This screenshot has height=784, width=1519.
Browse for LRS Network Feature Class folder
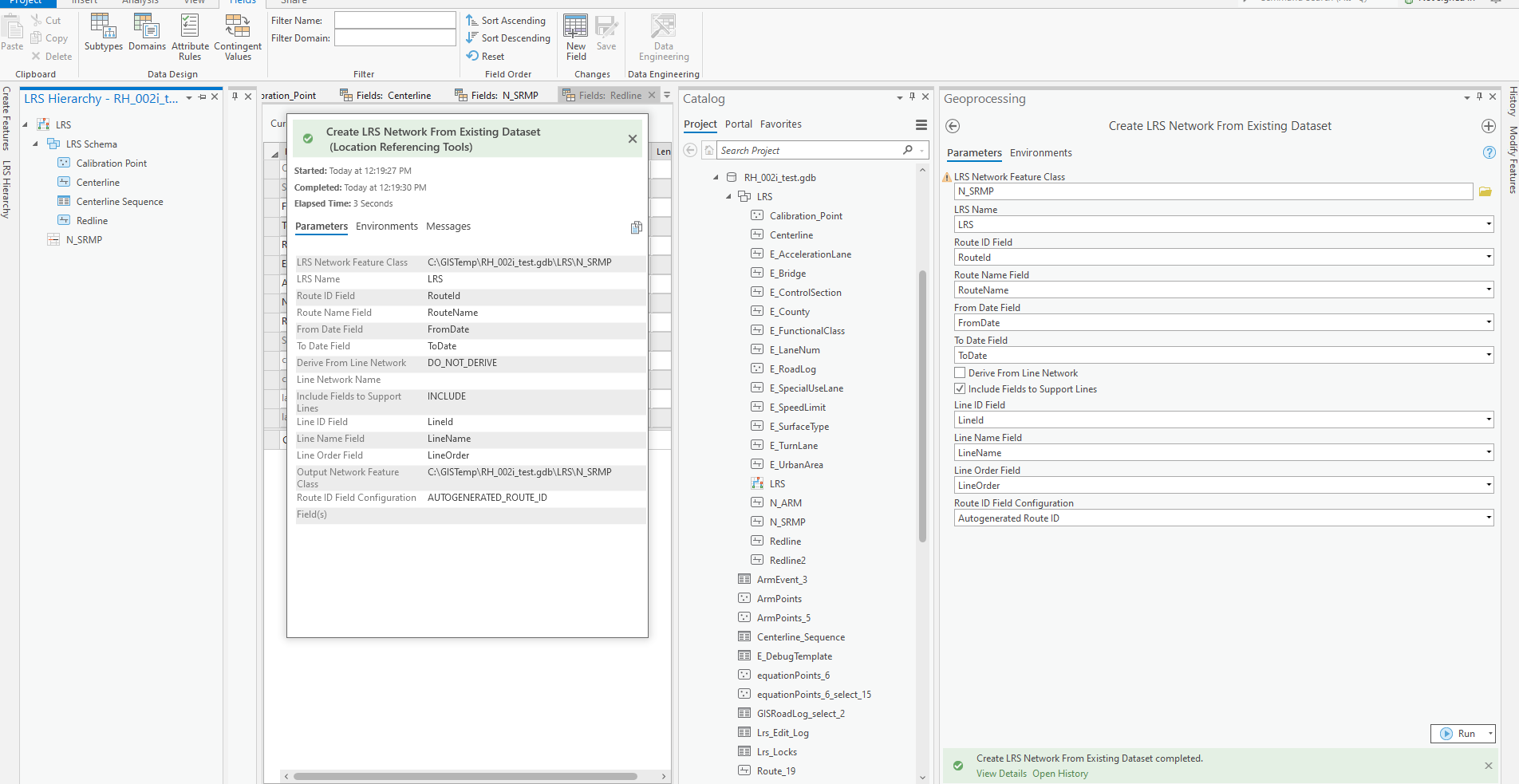1485,191
